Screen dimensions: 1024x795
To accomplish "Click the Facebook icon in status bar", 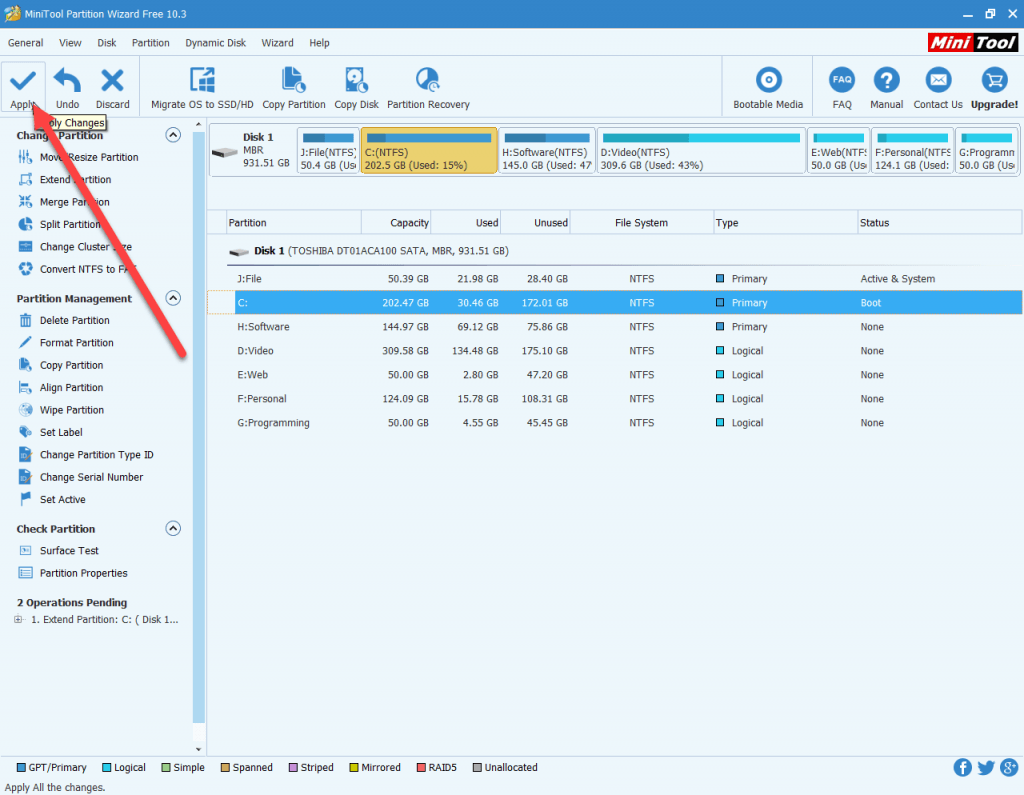I will tap(963, 768).
